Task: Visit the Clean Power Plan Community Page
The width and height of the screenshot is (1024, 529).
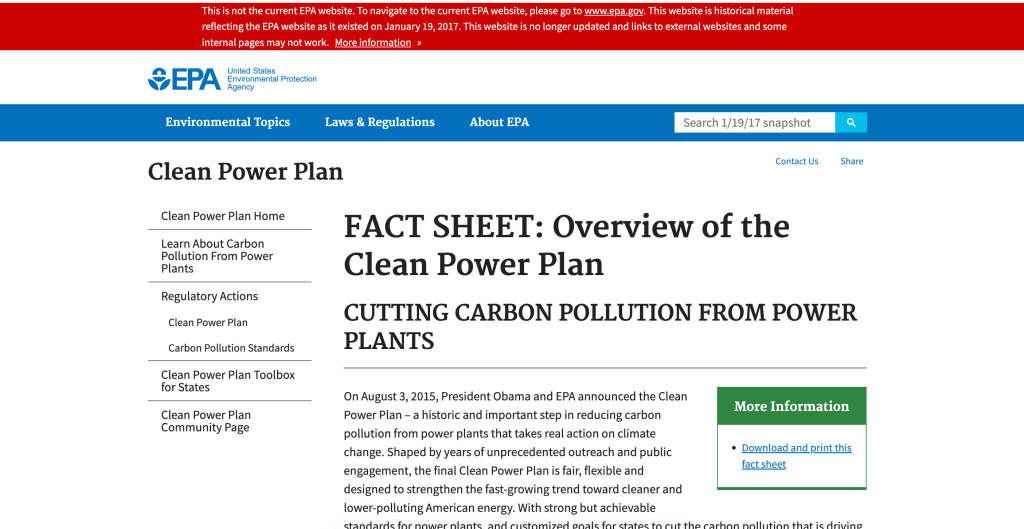Action: (206, 421)
